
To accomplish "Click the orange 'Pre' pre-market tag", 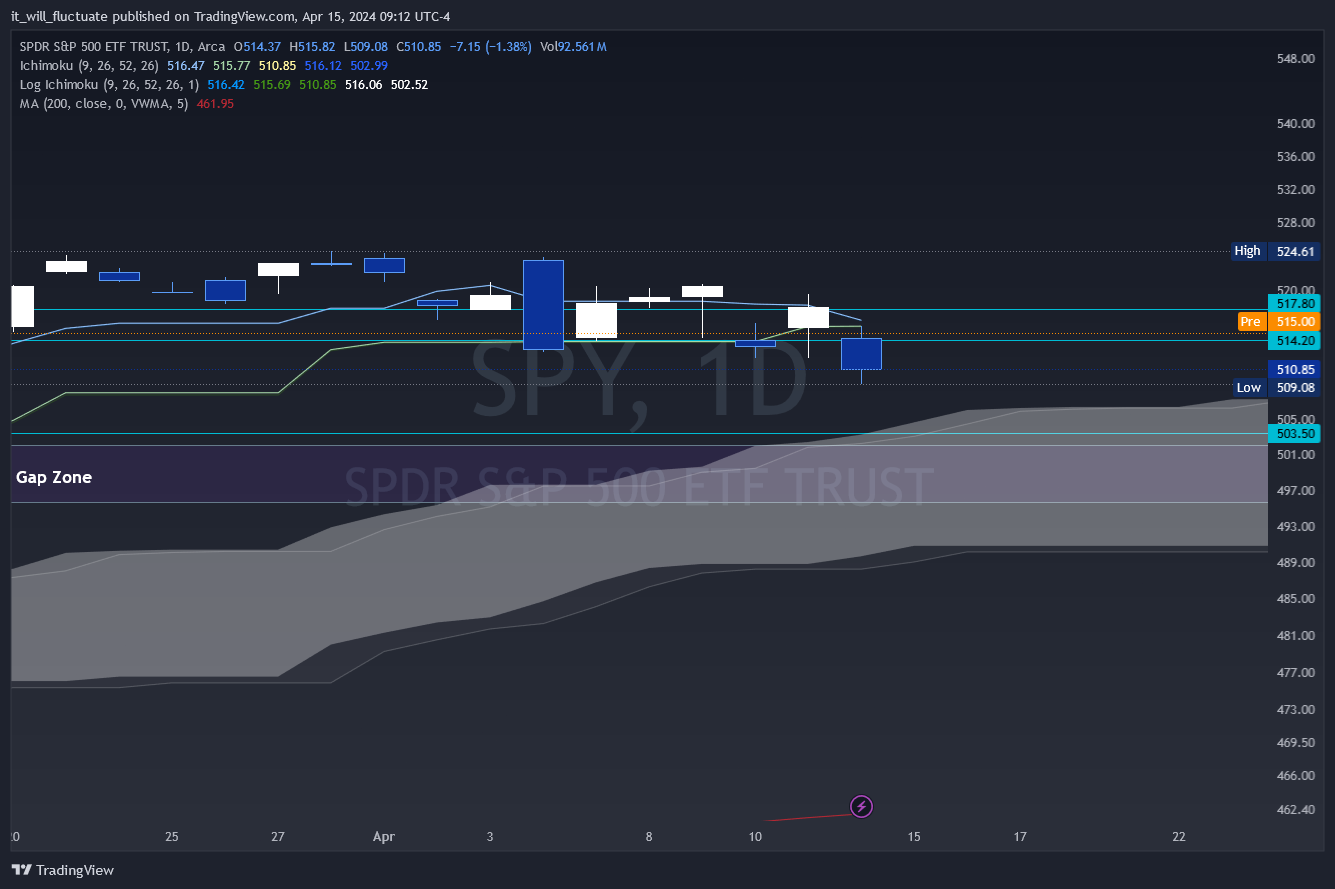I will pos(1250,321).
